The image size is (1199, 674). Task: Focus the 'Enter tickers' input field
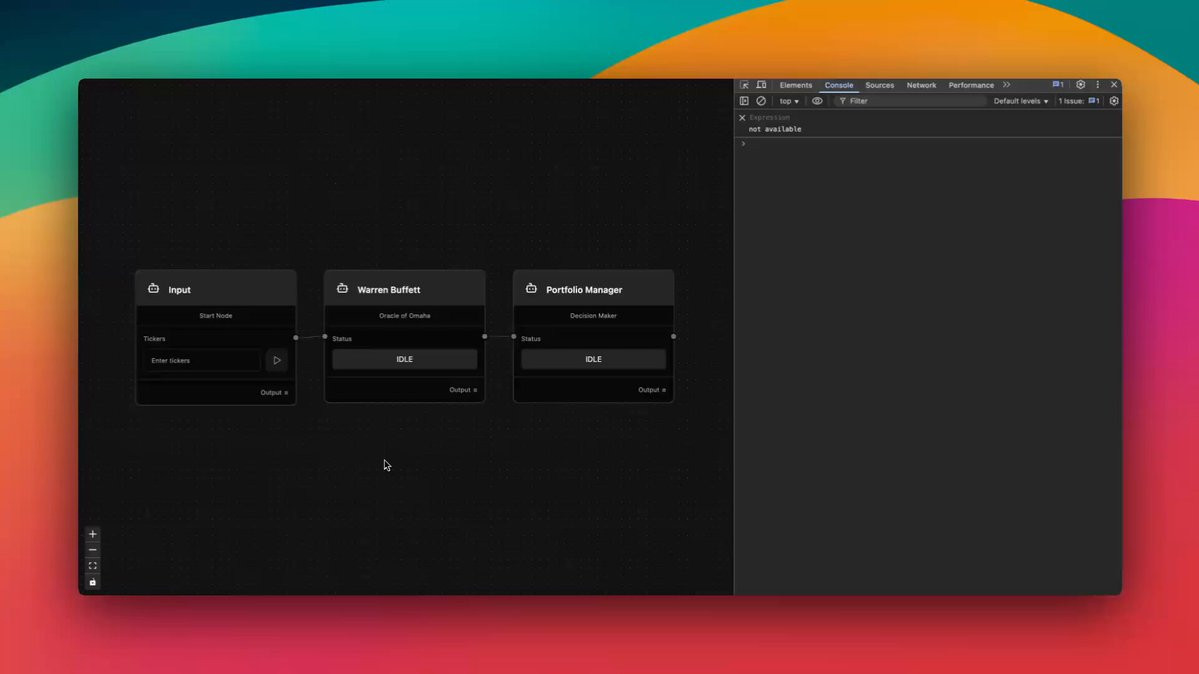(x=203, y=360)
